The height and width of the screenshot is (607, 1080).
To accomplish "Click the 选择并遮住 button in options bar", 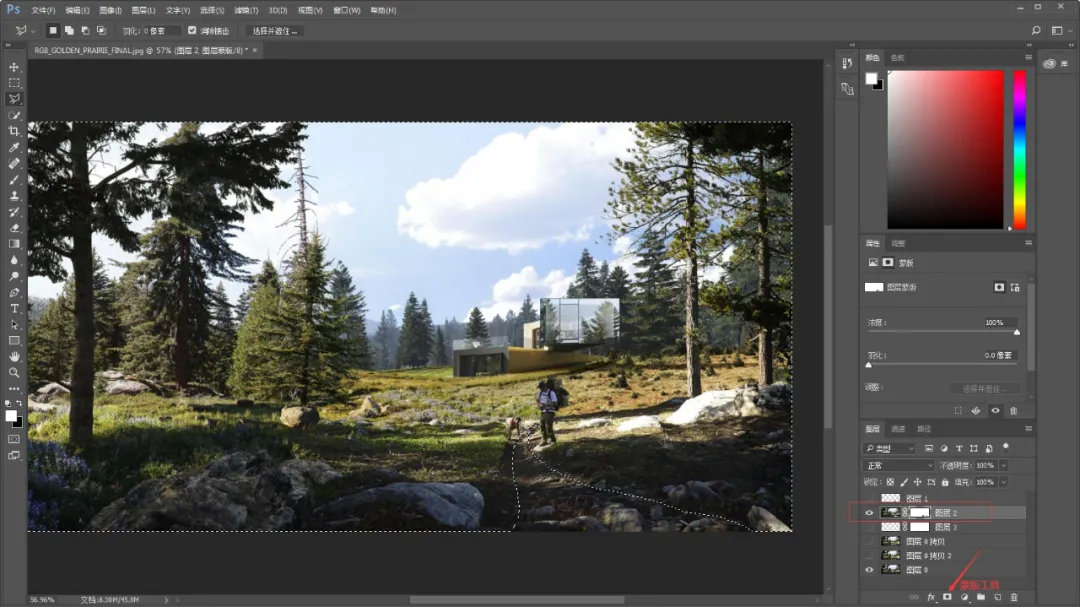I will coord(274,31).
